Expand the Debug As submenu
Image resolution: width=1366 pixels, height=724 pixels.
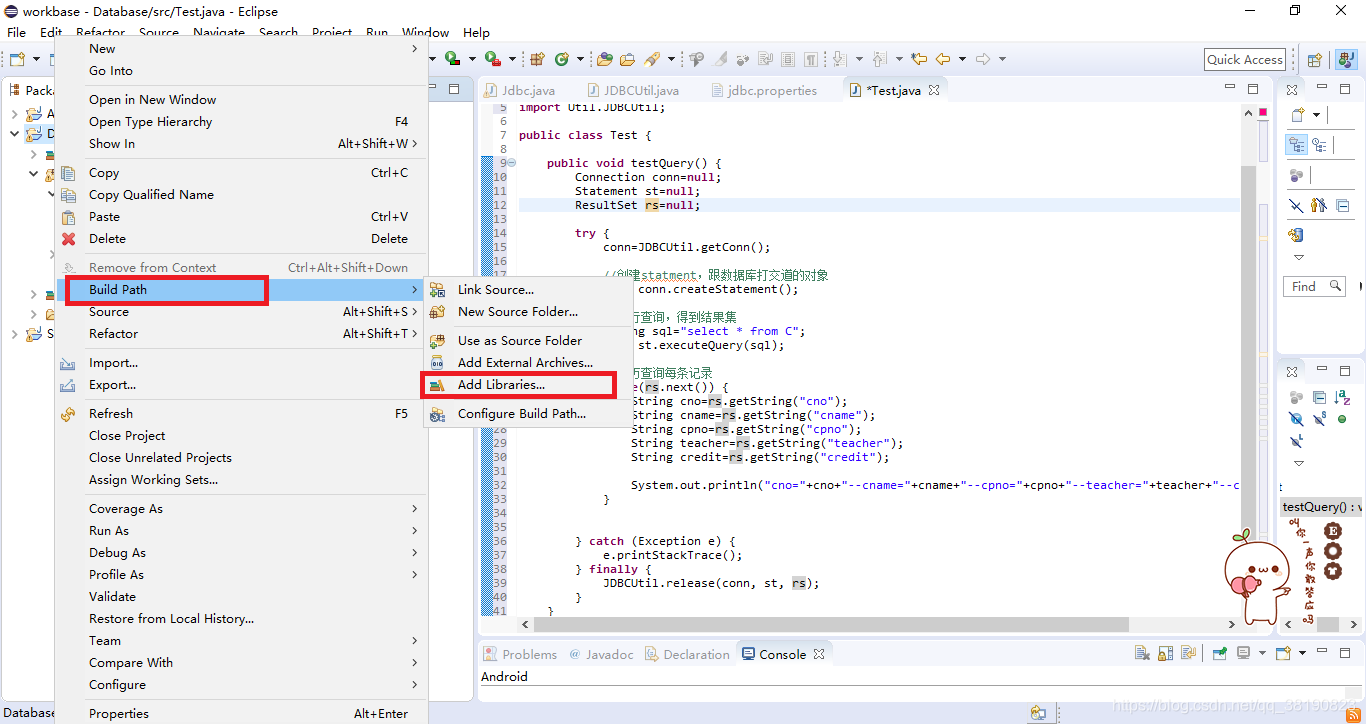(x=242, y=553)
